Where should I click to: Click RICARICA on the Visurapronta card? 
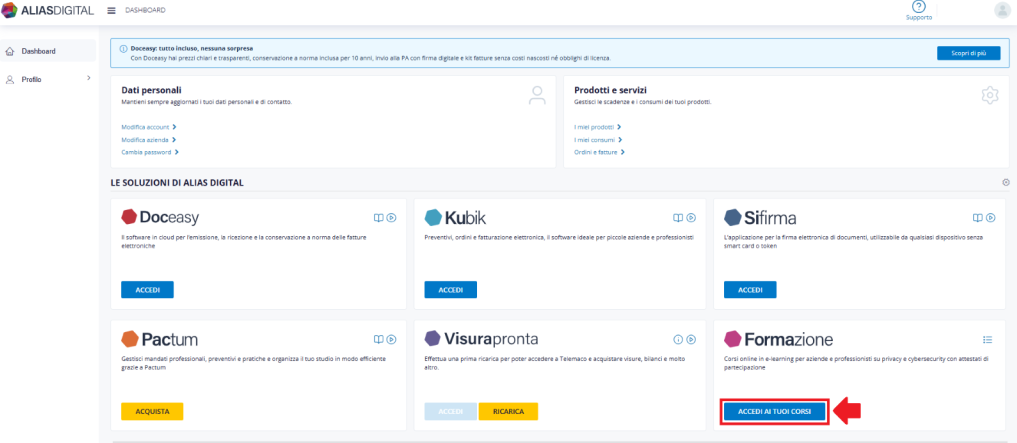(x=508, y=411)
